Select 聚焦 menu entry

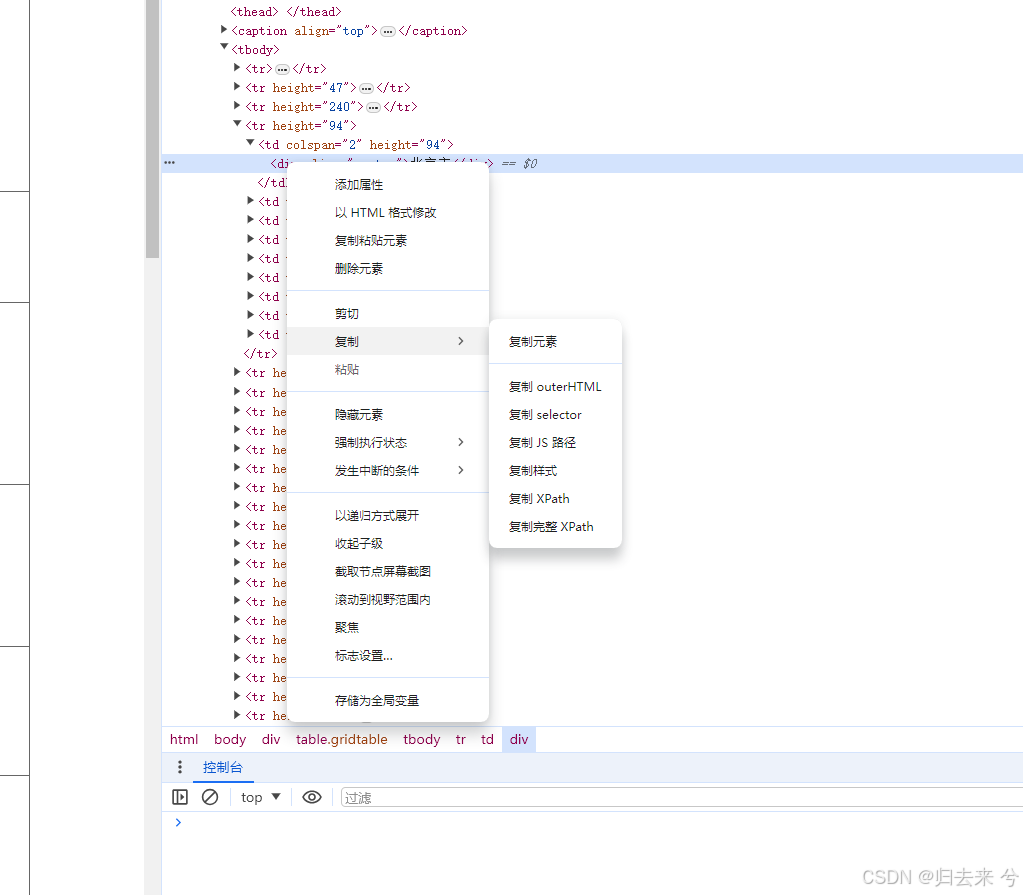(x=388, y=628)
